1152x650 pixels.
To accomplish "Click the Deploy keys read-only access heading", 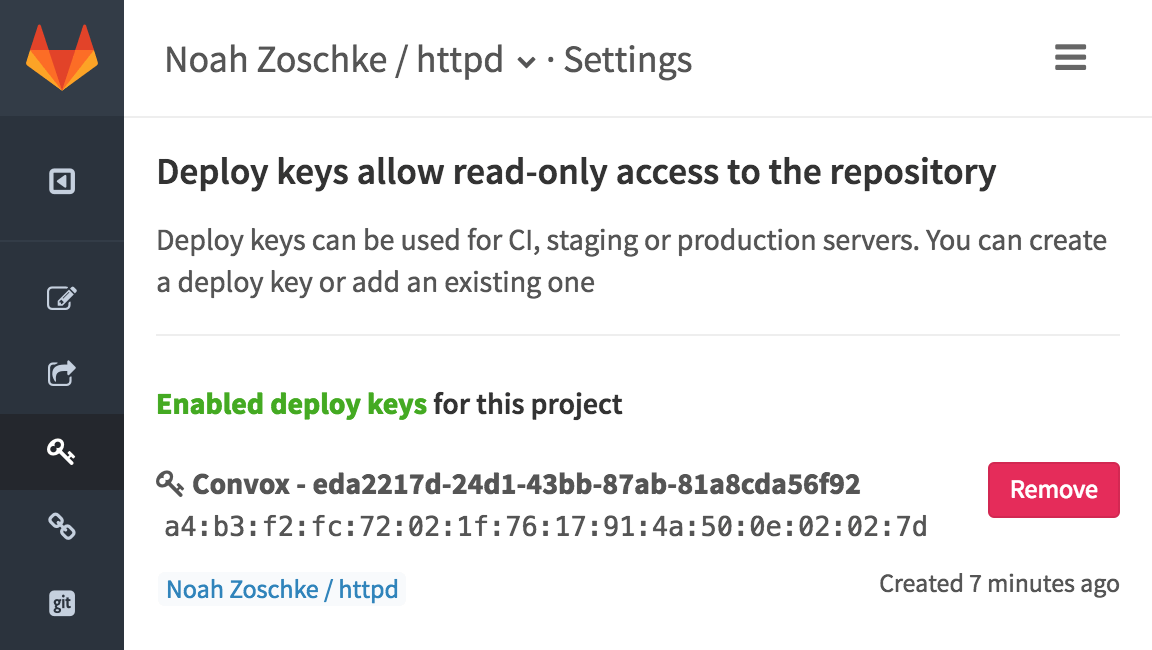I will 576,171.
